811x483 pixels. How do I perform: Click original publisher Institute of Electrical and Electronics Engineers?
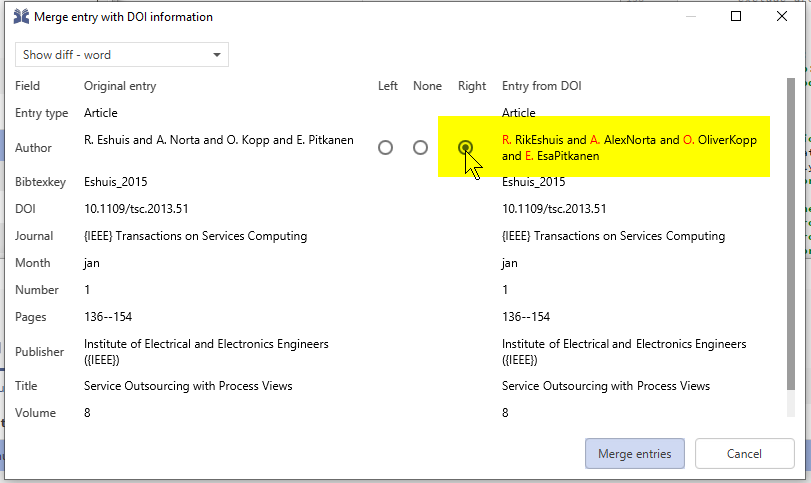206,352
